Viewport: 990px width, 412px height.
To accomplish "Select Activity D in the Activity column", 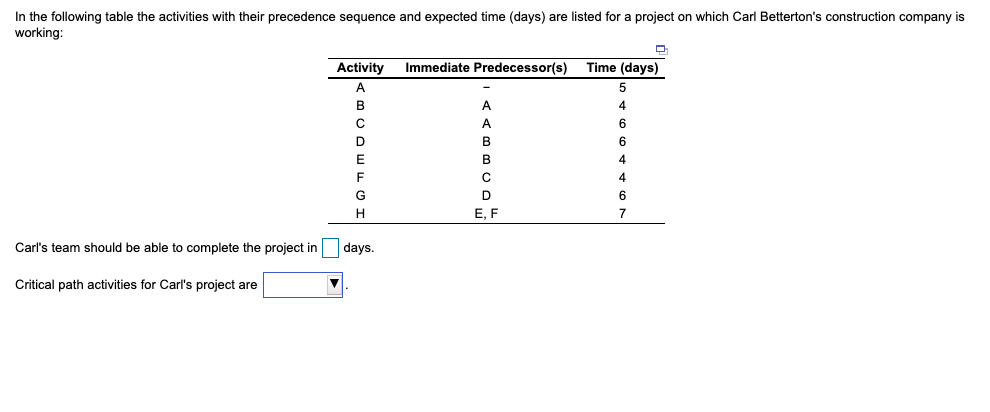I will pyautogui.click(x=360, y=141).
